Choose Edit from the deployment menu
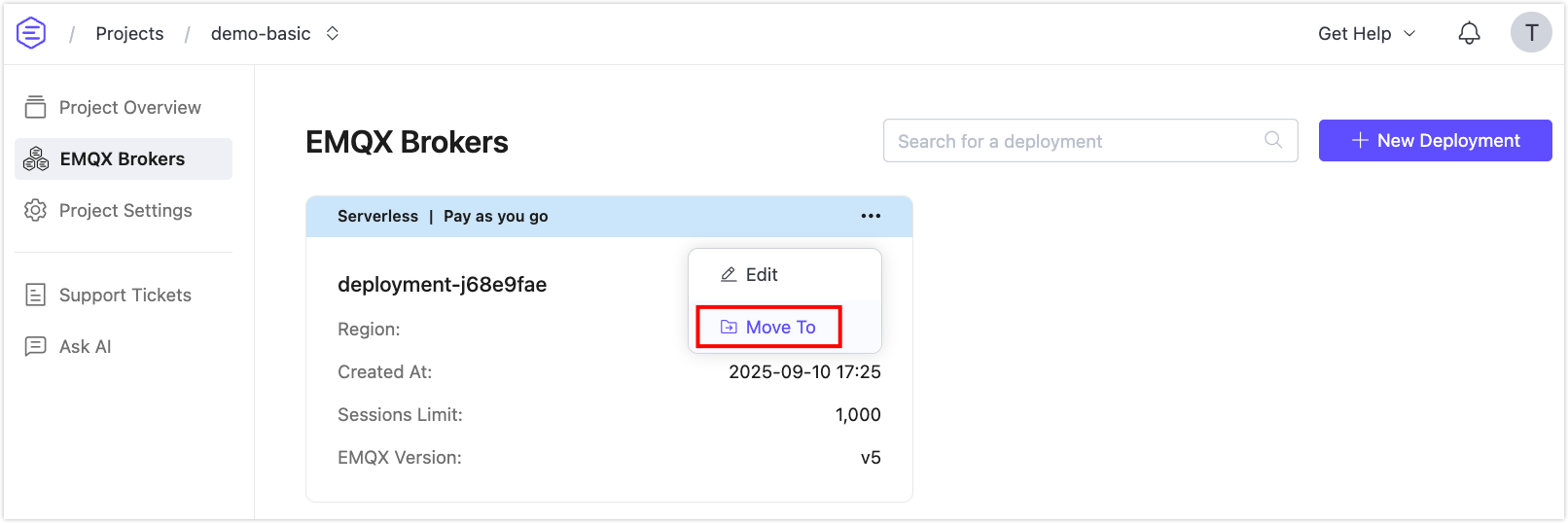The image size is (1568, 523). [762, 275]
